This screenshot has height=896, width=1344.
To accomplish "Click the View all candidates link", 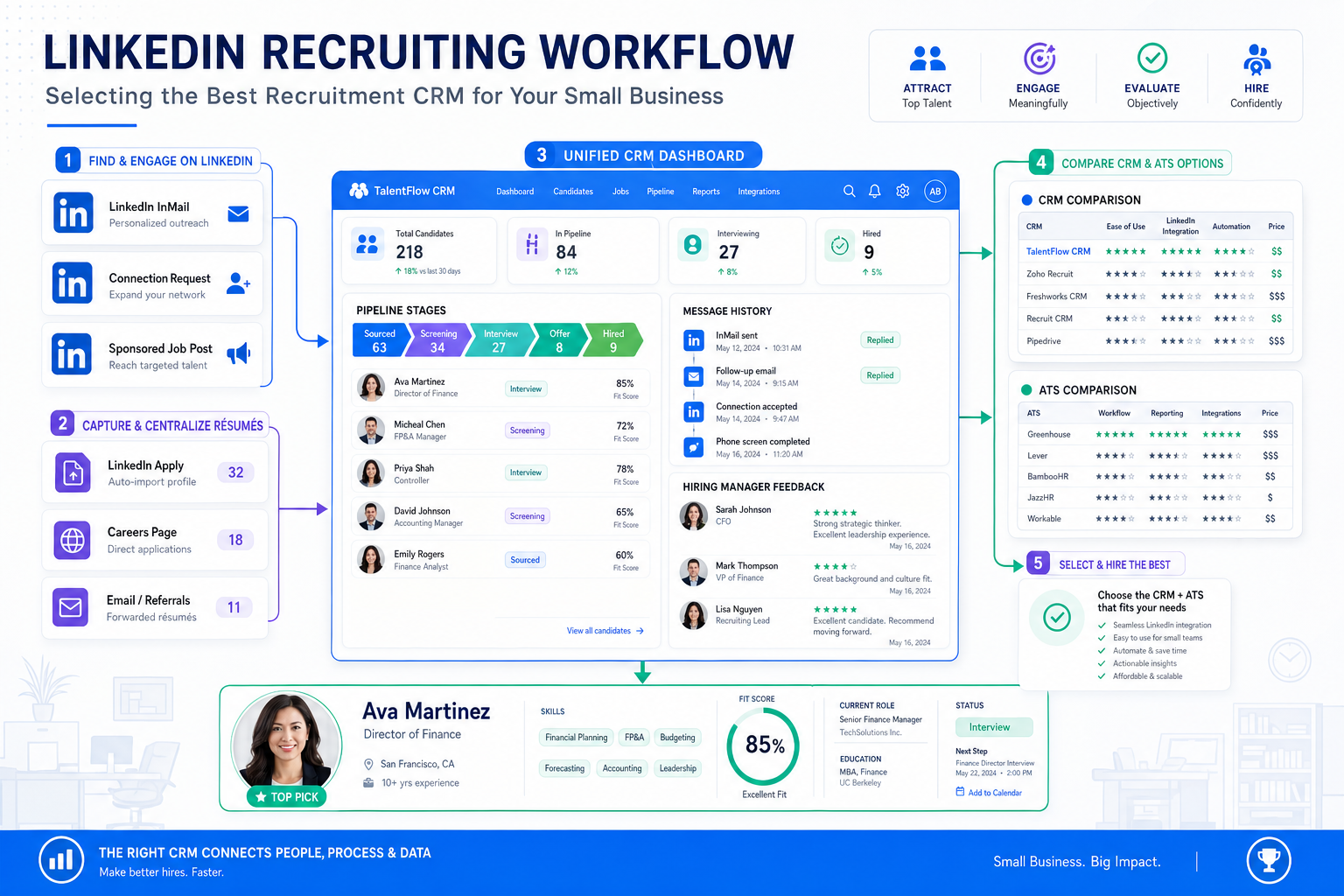I will [605, 631].
